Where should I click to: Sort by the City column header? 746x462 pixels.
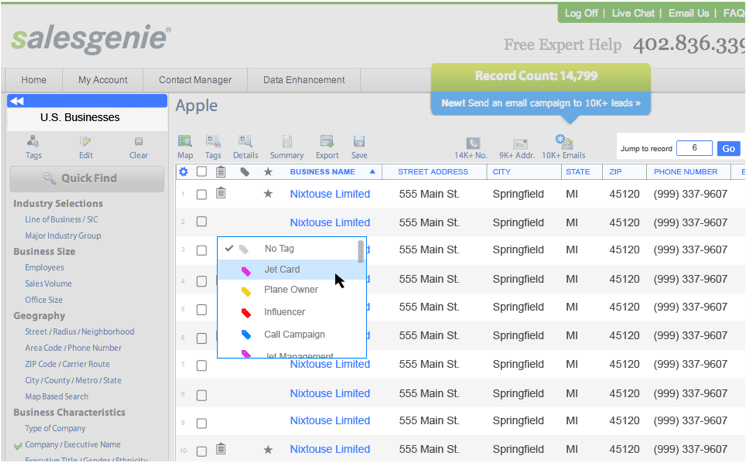click(501, 172)
